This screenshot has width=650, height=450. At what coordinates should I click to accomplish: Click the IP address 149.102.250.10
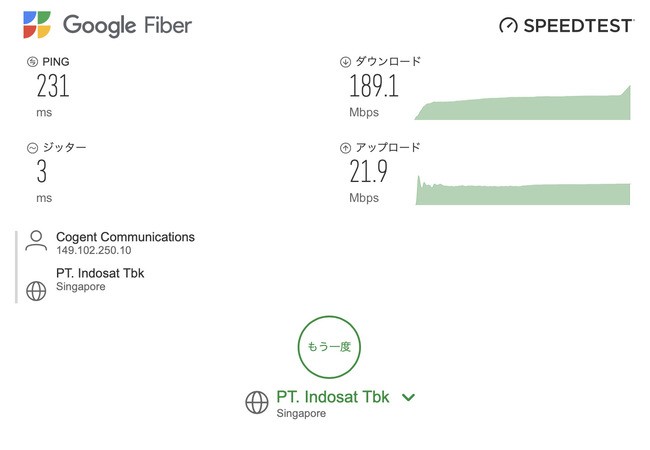94,250
